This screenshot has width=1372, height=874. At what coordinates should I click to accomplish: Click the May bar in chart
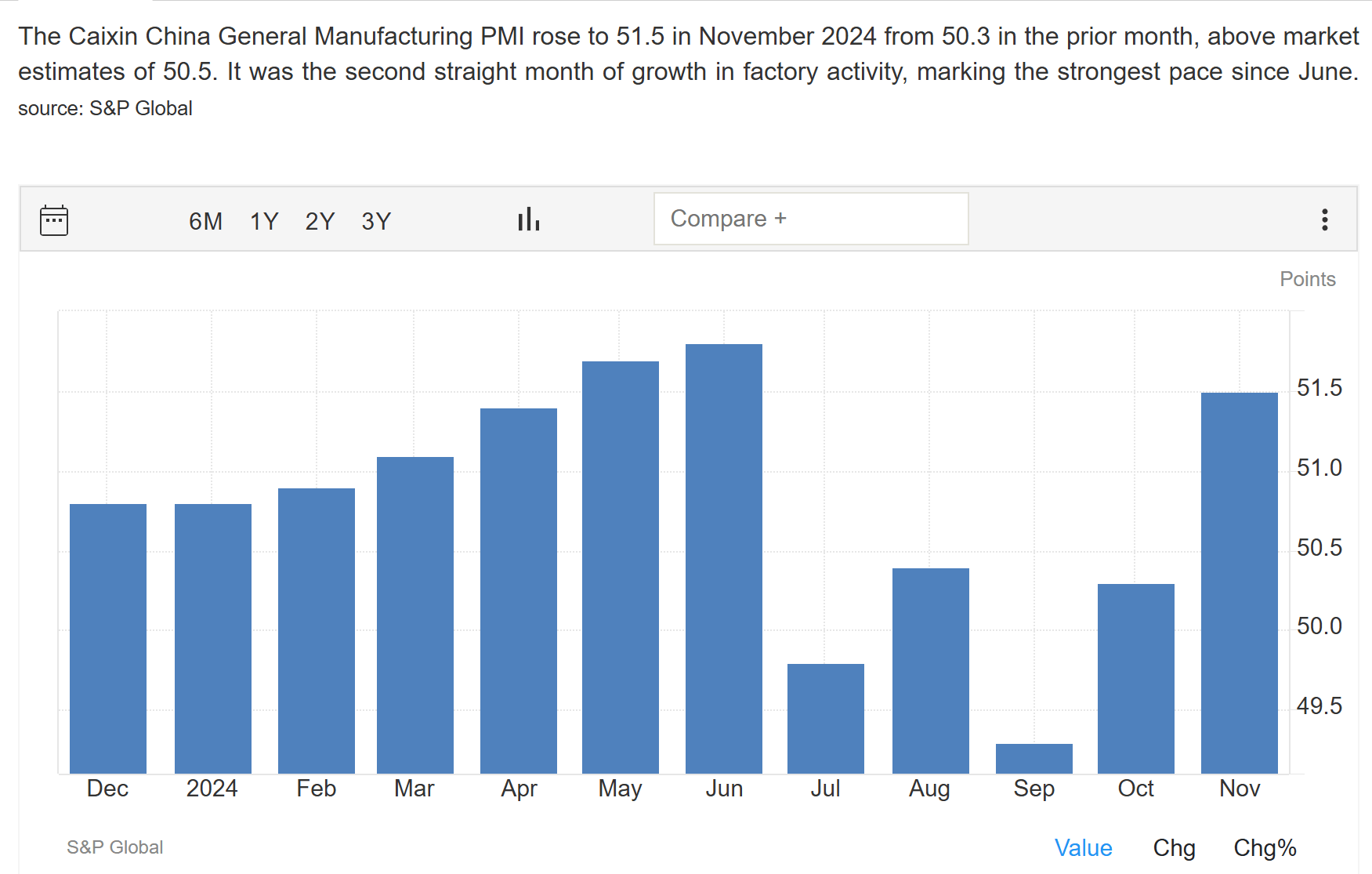(x=621, y=568)
